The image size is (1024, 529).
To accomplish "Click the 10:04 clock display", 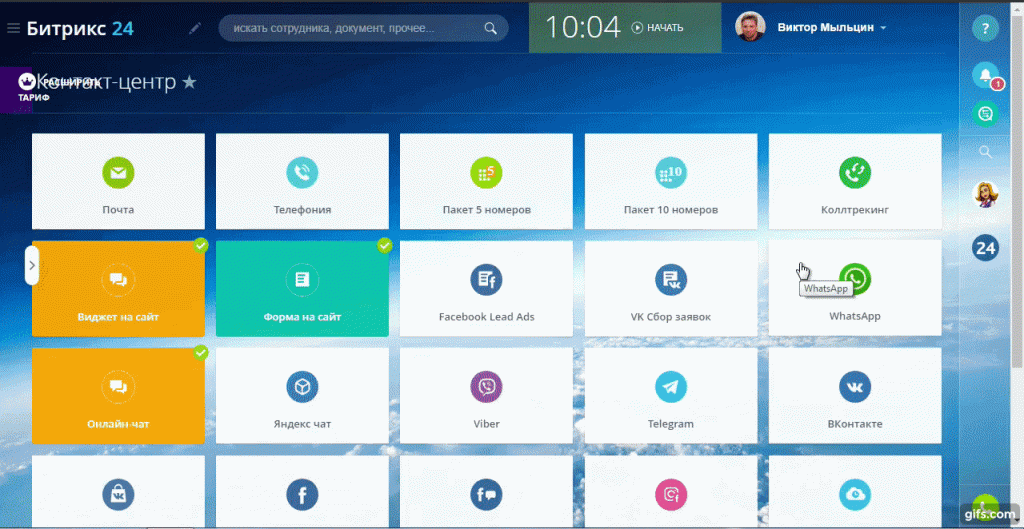I will [x=582, y=27].
